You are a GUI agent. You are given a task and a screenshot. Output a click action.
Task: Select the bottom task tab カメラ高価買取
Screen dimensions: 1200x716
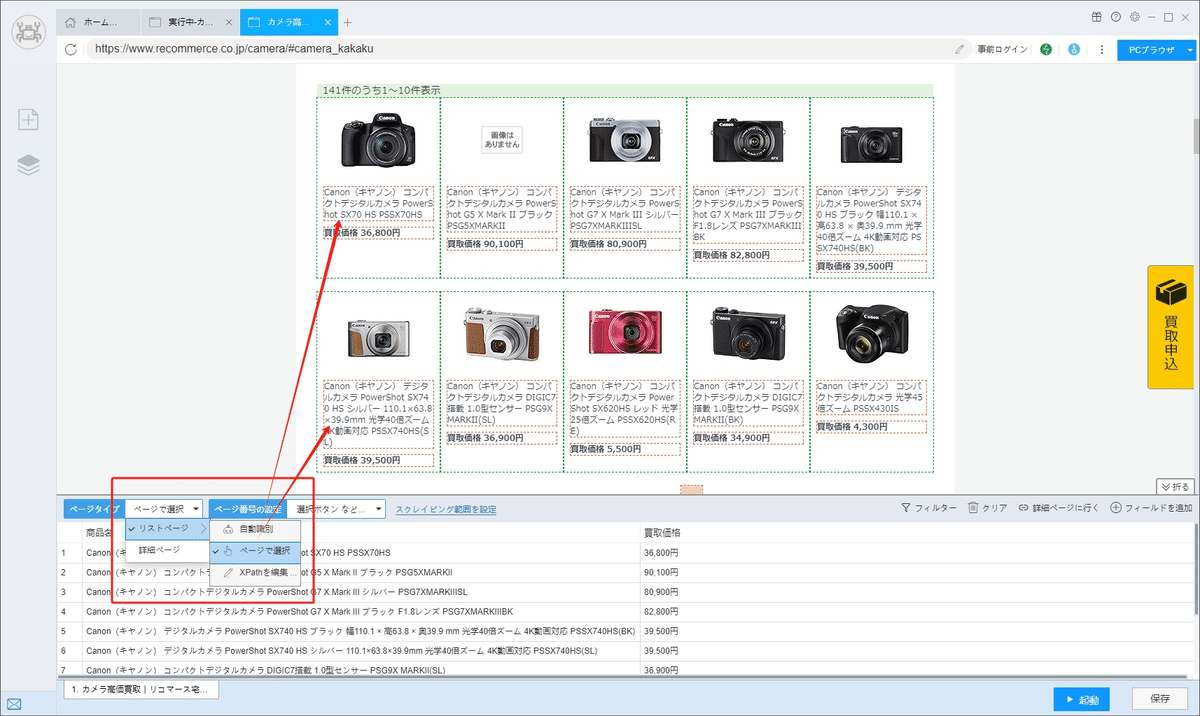pyautogui.click(x=140, y=690)
